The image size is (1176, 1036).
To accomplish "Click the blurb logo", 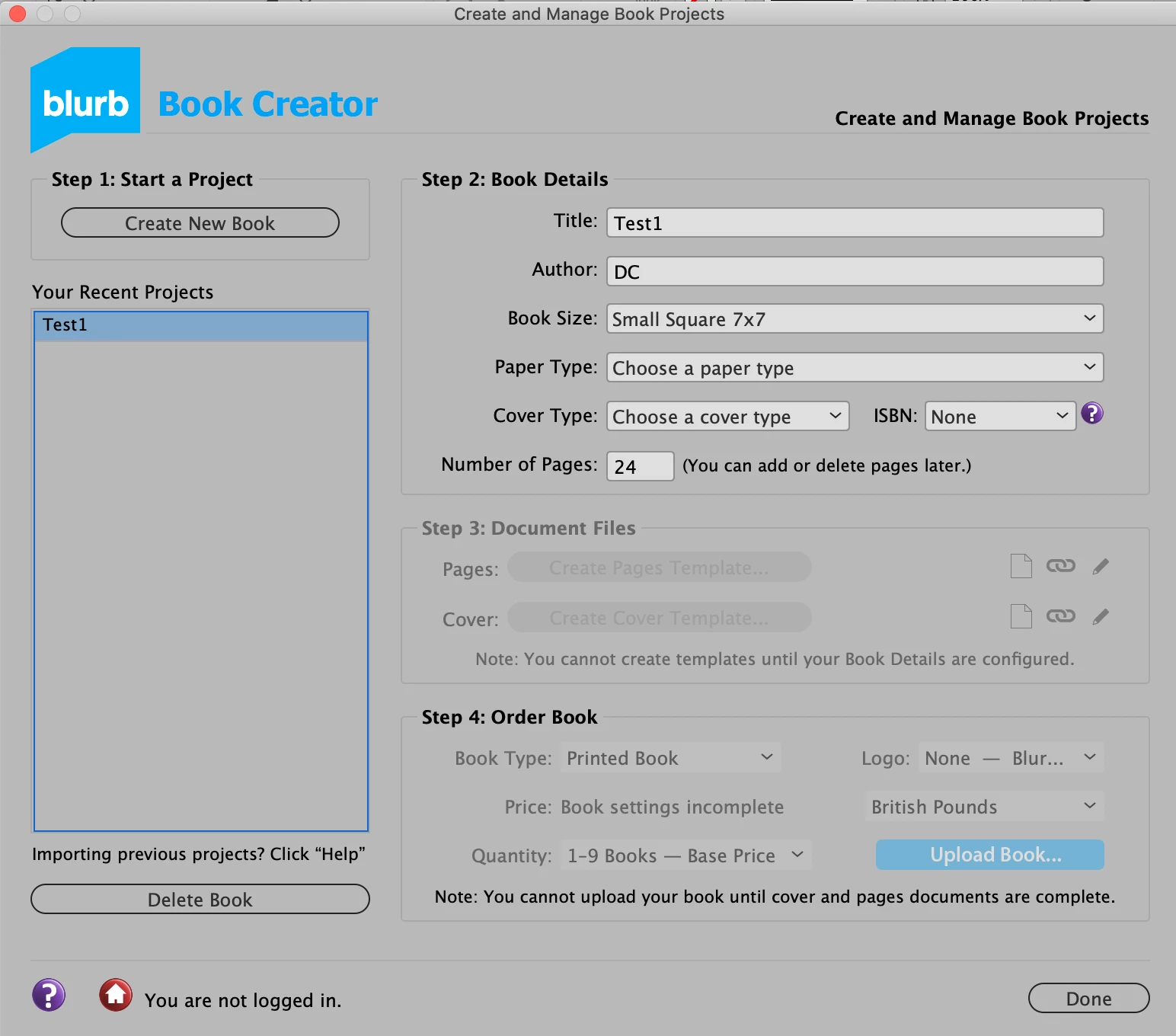I will point(85,99).
